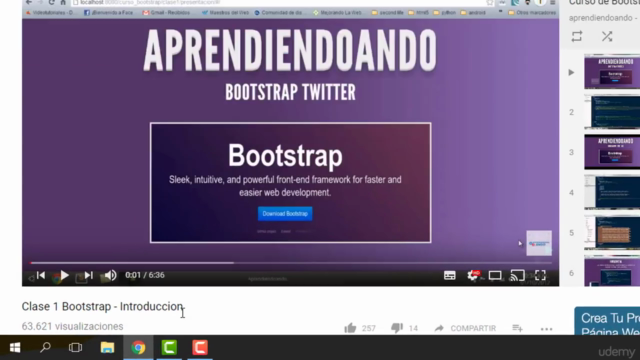The image size is (640, 360).
Task: Open playlist video number 3 thumbnail
Action: tap(612, 152)
